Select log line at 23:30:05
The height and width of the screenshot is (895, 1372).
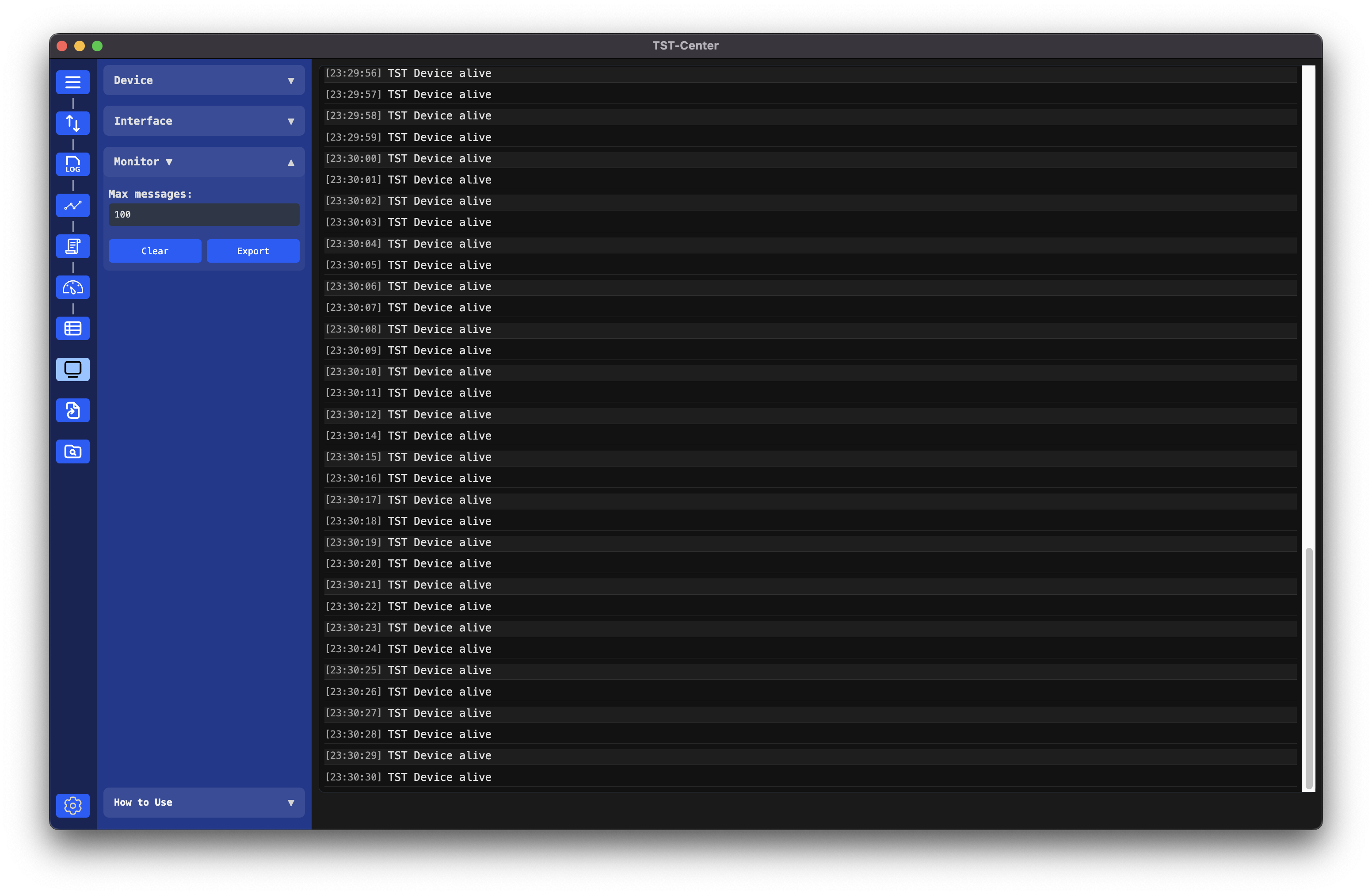coord(810,265)
